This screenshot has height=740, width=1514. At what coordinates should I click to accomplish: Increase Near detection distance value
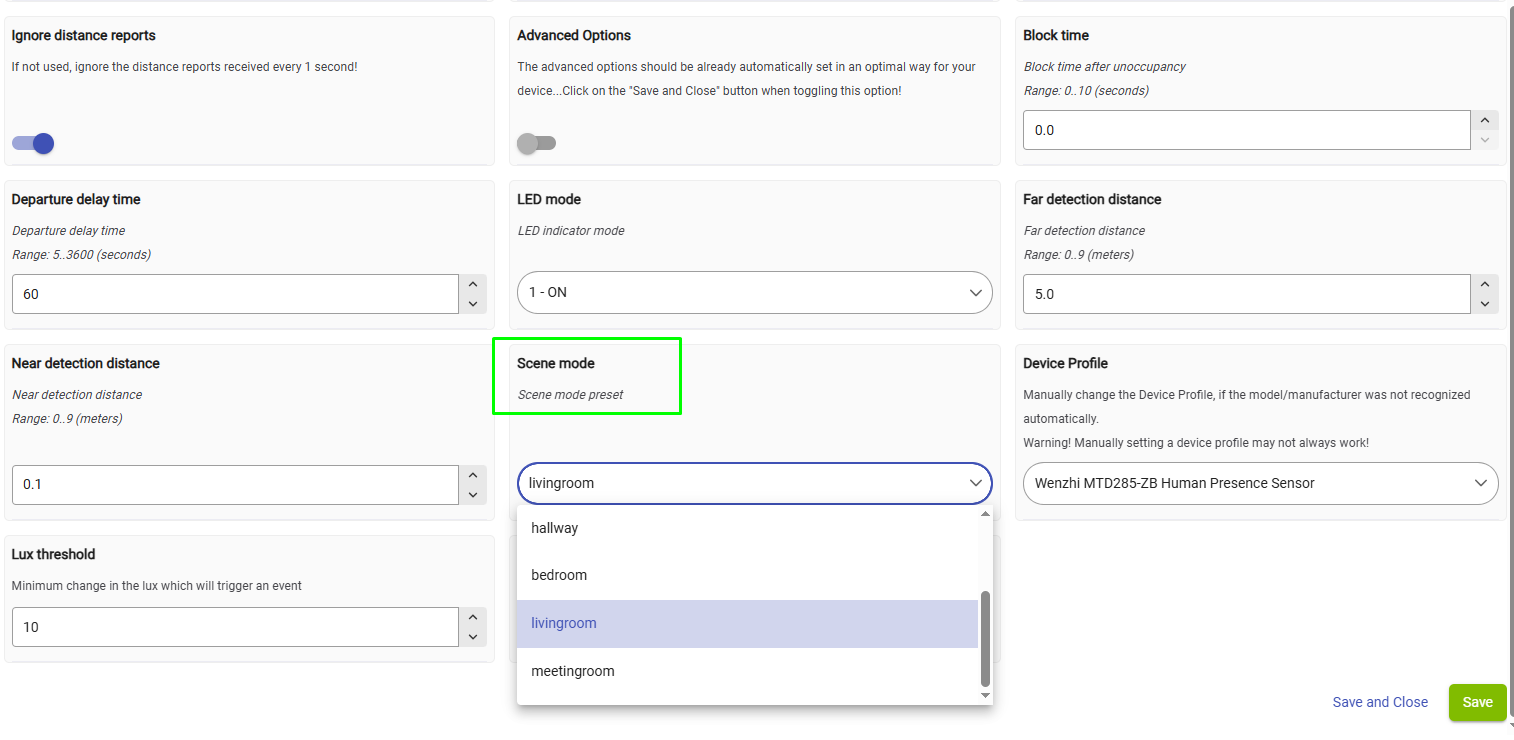tap(473, 475)
